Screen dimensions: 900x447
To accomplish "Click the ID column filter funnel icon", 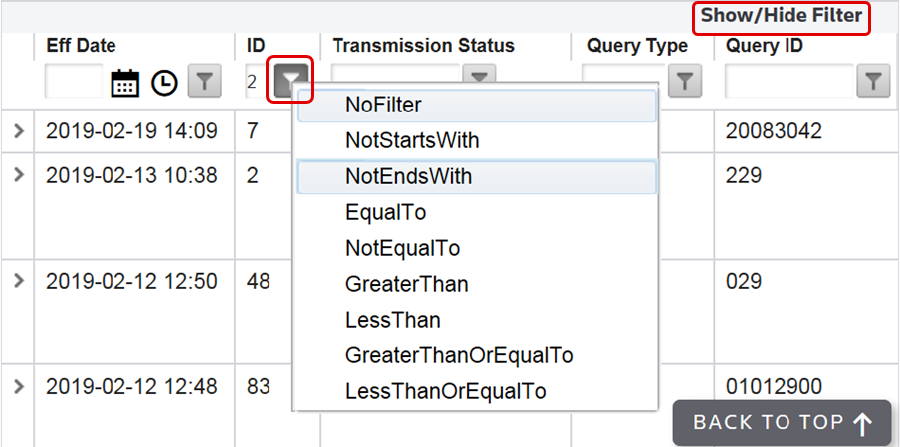I will [x=291, y=82].
